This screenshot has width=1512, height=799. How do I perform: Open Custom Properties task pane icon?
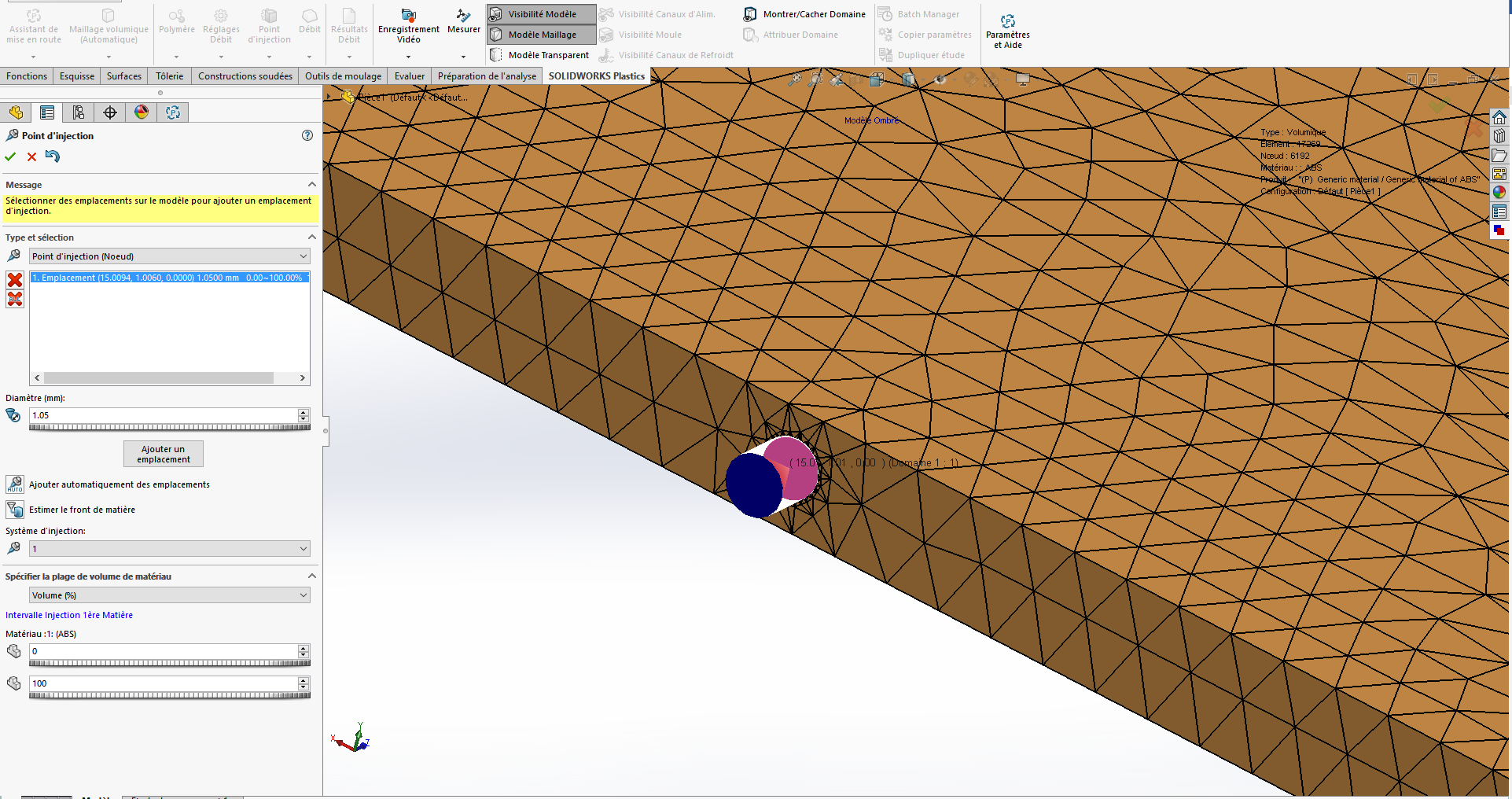tap(1499, 212)
